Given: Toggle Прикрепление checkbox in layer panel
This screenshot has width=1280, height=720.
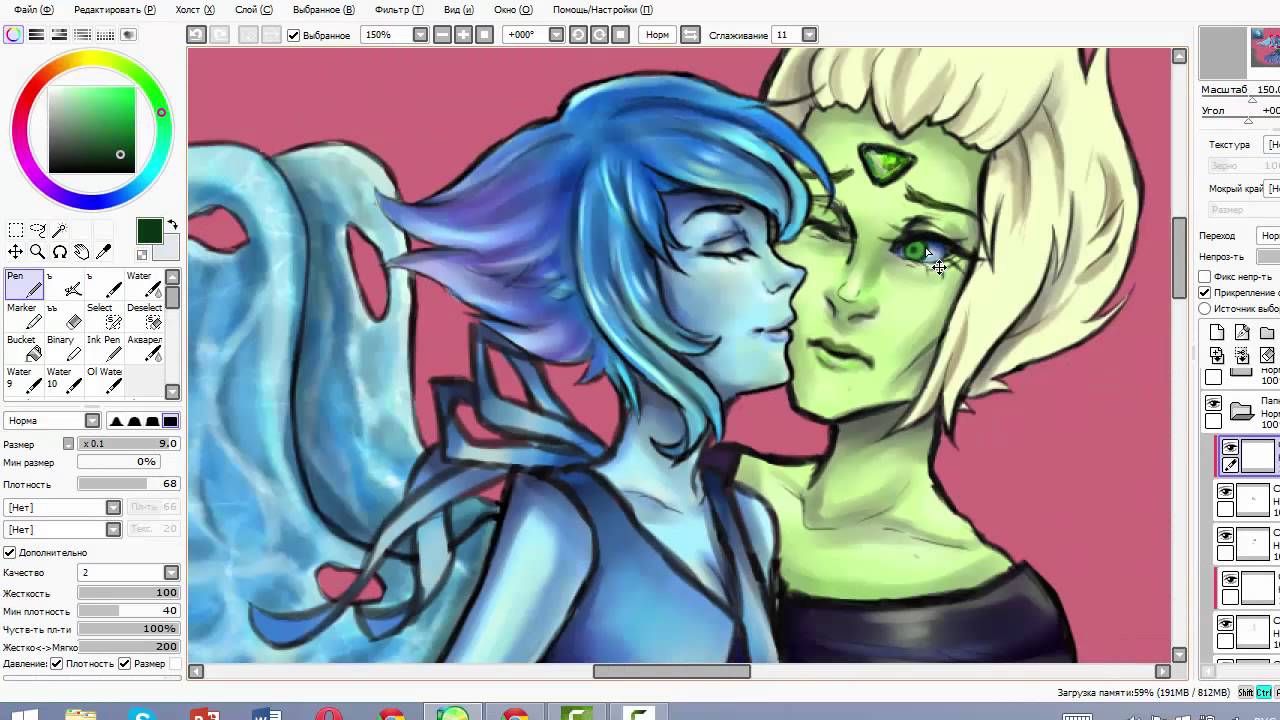Looking at the screenshot, I should (1205, 292).
